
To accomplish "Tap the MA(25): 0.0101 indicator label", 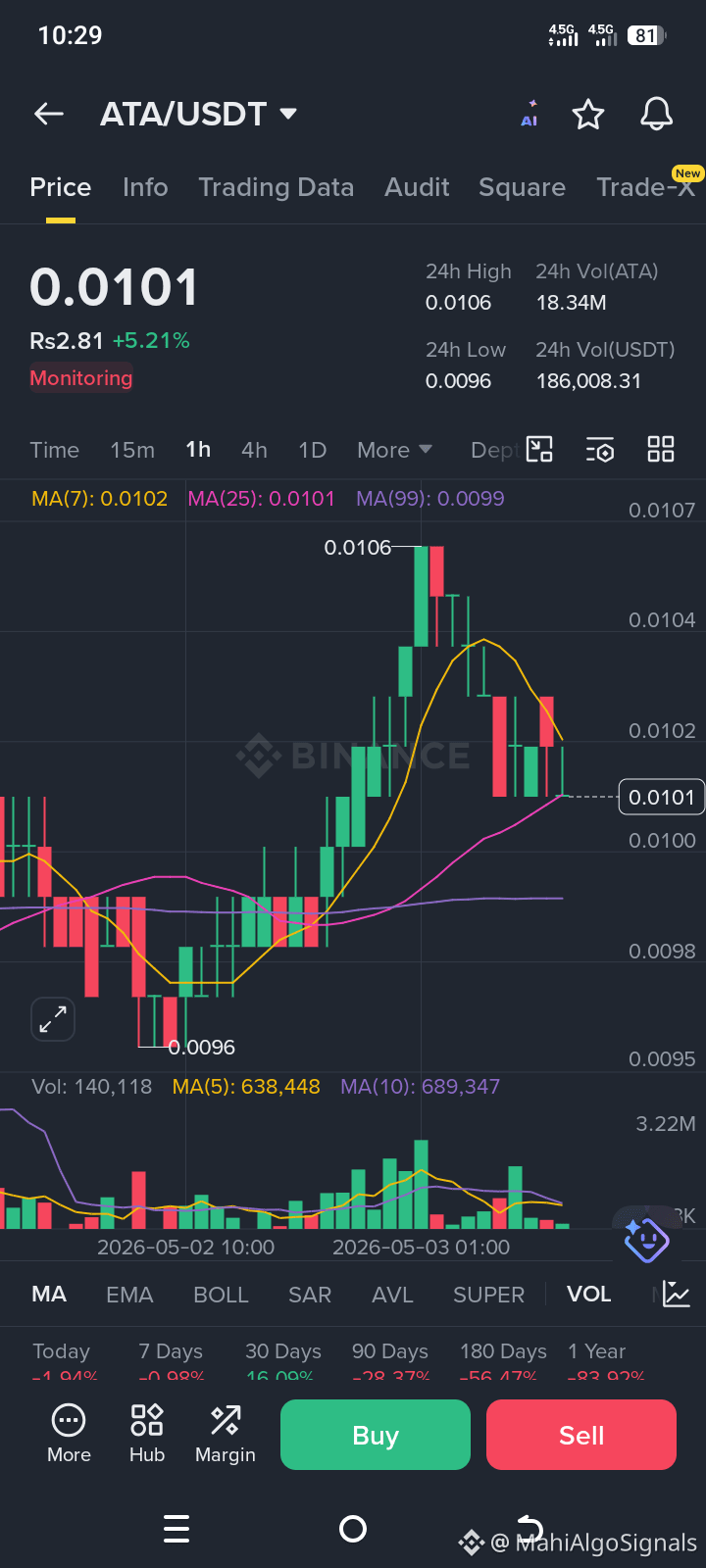I will pos(262,498).
